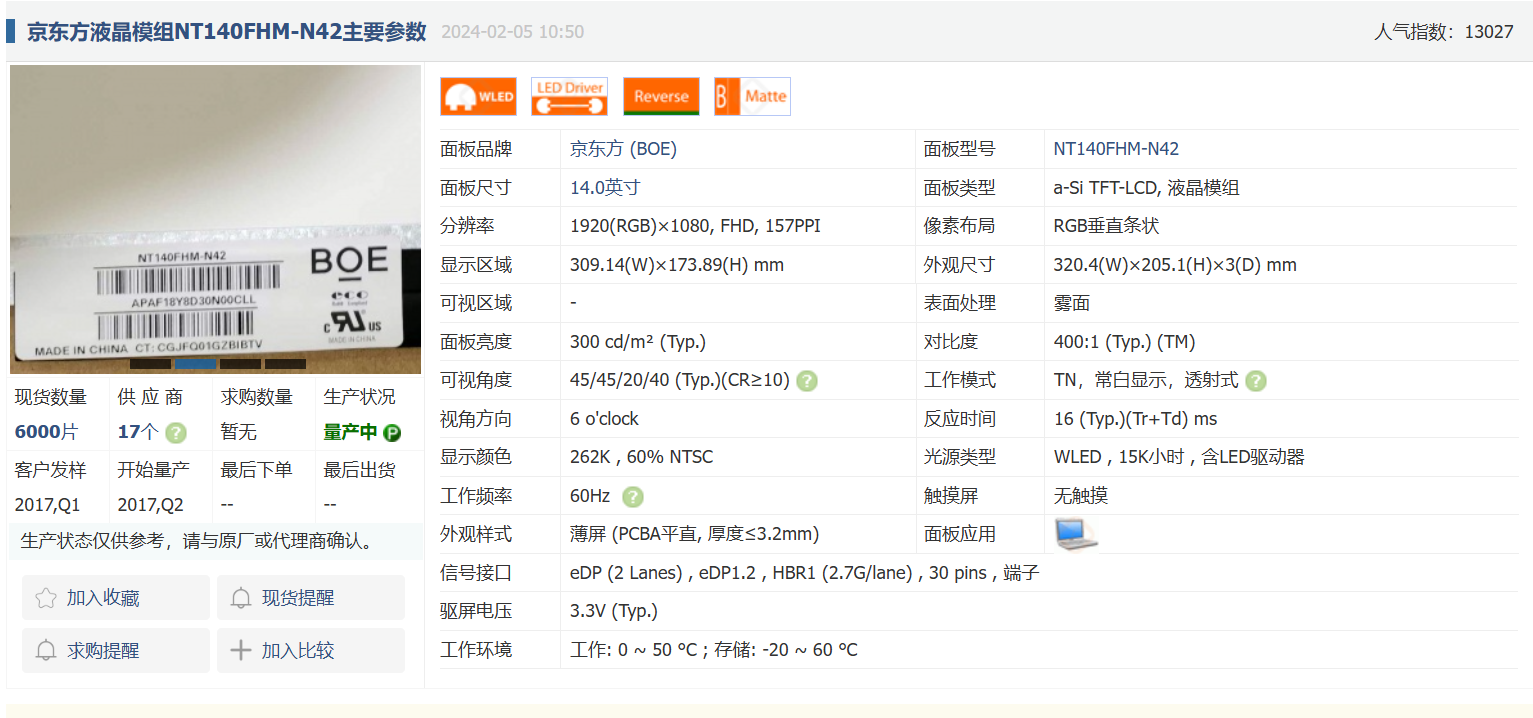Click the 3.3V (Typ.) drive voltage value
Viewport: 1533px width, 718px height.
tap(614, 611)
